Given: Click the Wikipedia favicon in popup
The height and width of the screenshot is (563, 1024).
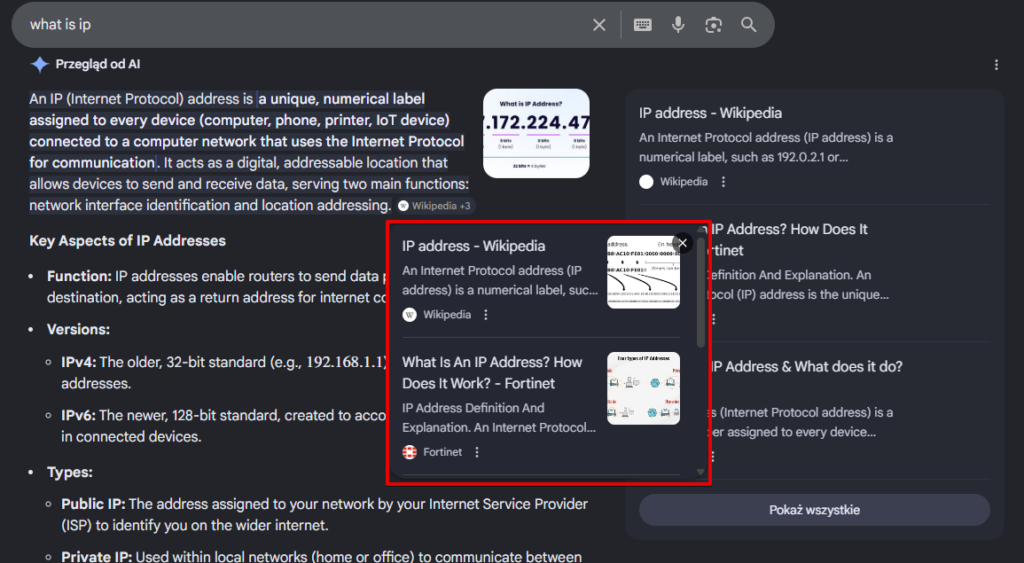Looking at the screenshot, I should [409, 315].
